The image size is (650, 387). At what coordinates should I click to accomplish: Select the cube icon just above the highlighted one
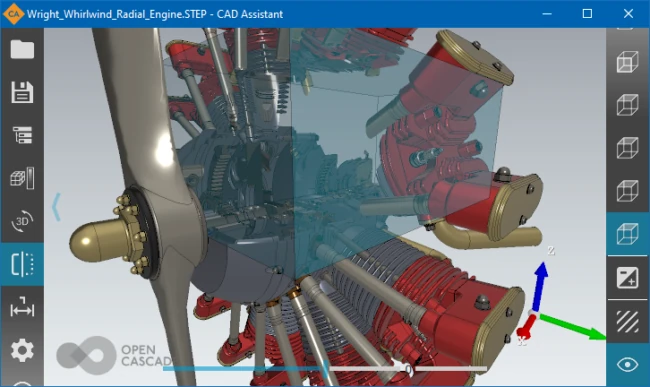tap(627, 191)
